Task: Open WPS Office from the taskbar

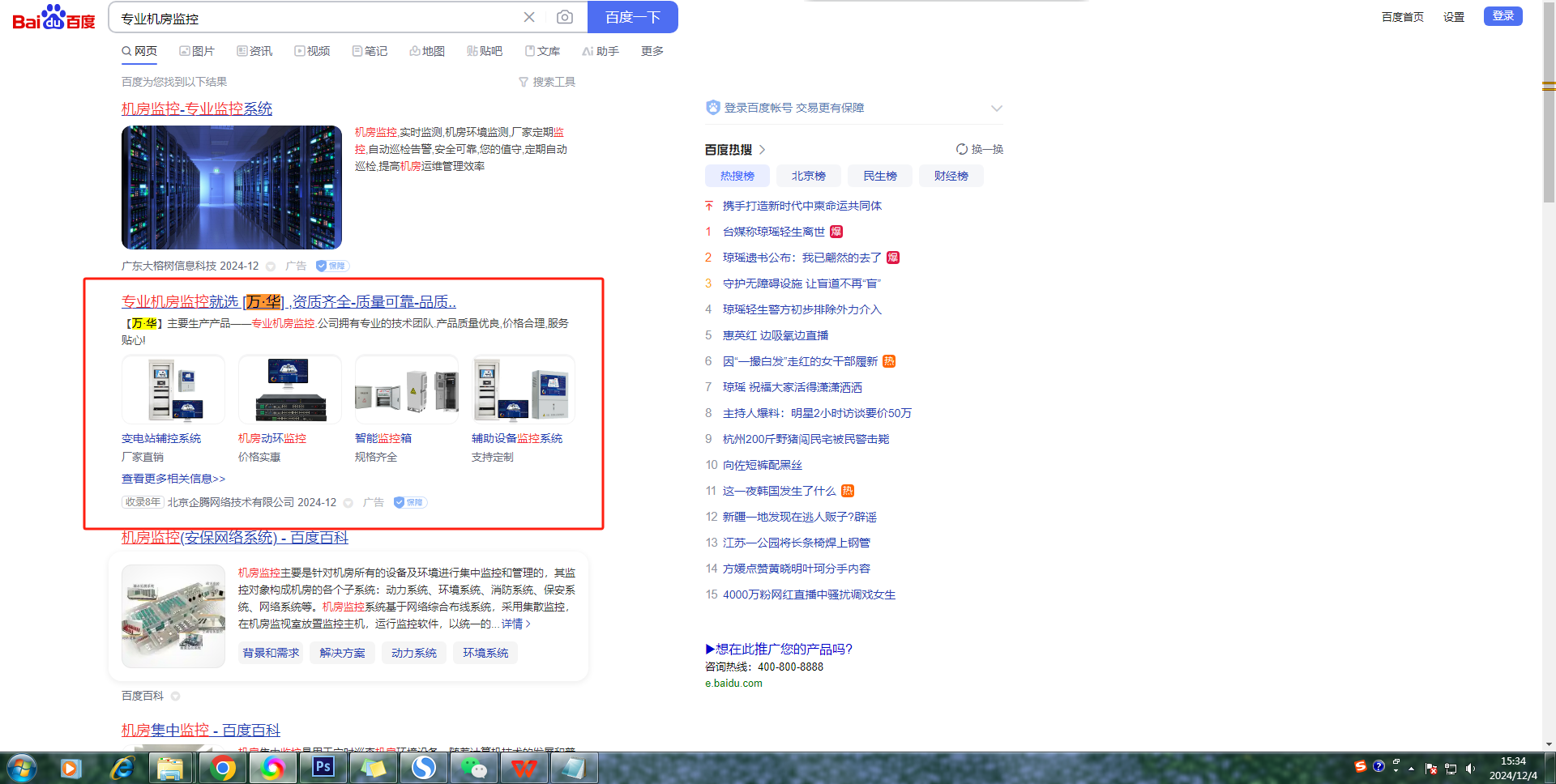Action: (524, 768)
